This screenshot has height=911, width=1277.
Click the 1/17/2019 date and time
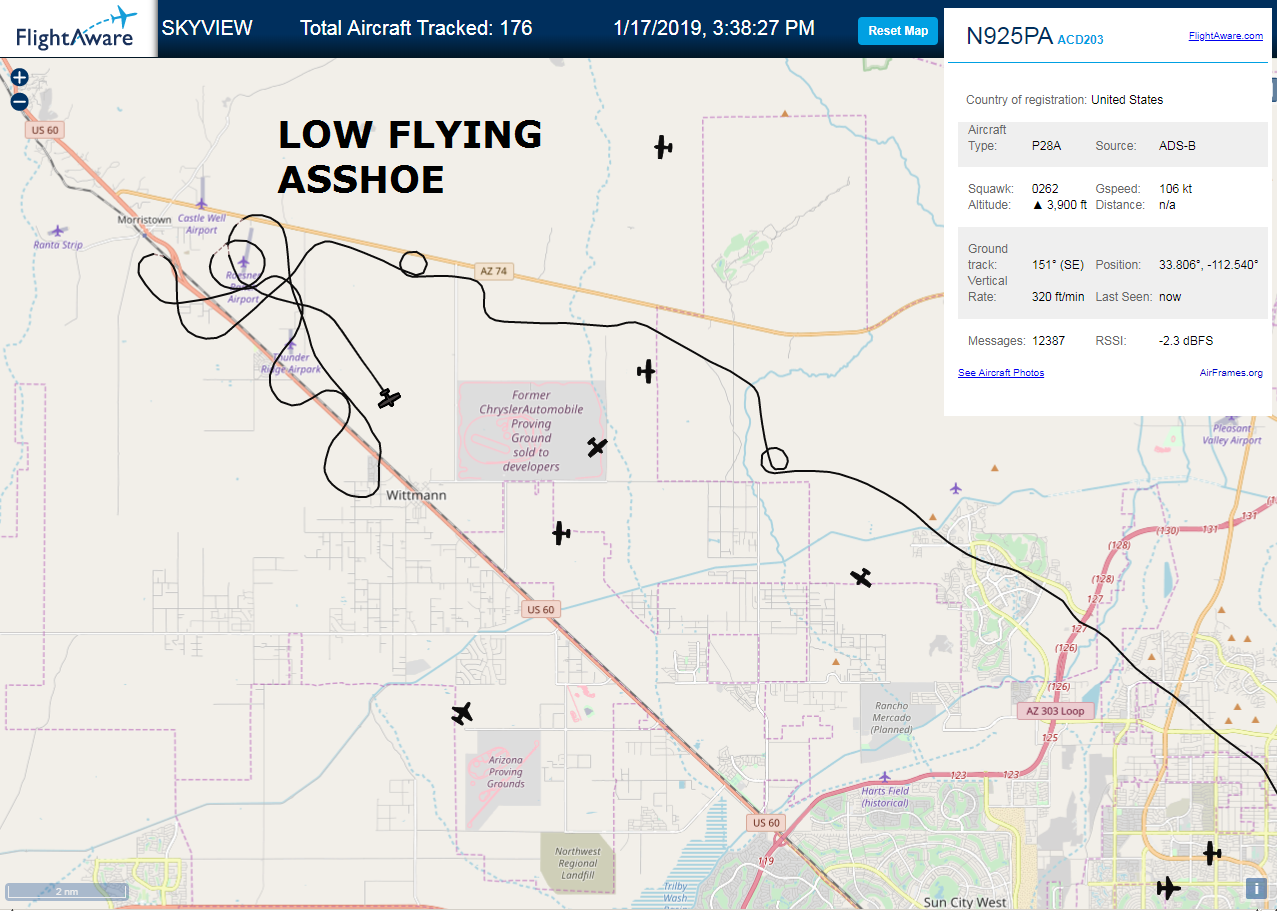click(713, 28)
